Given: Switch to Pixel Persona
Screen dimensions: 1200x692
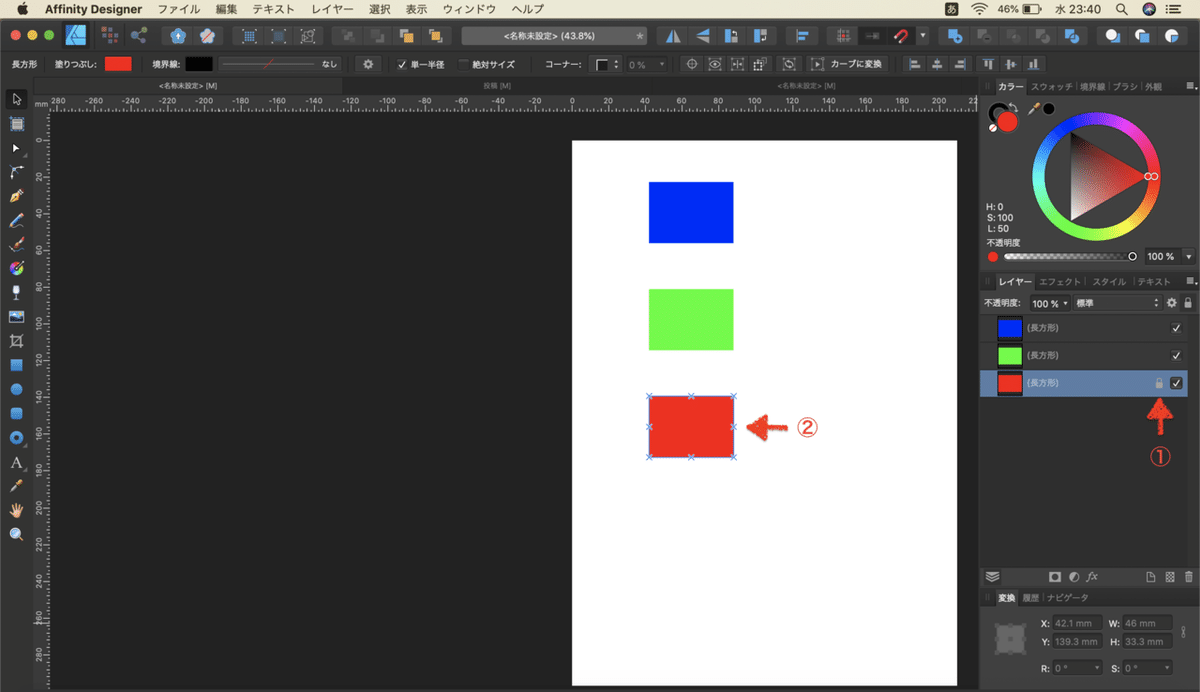Looking at the screenshot, I should [x=109, y=35].
